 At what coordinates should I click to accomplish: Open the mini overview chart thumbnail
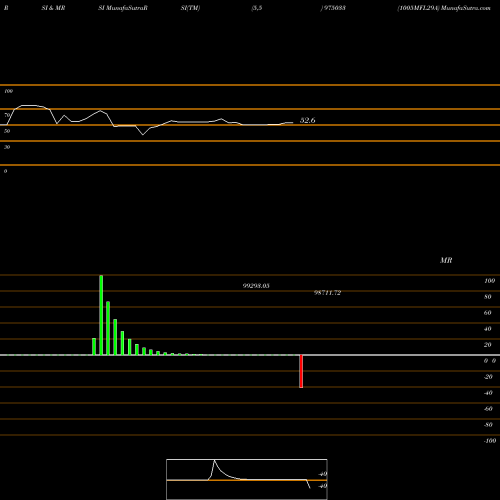click(247, 479)
